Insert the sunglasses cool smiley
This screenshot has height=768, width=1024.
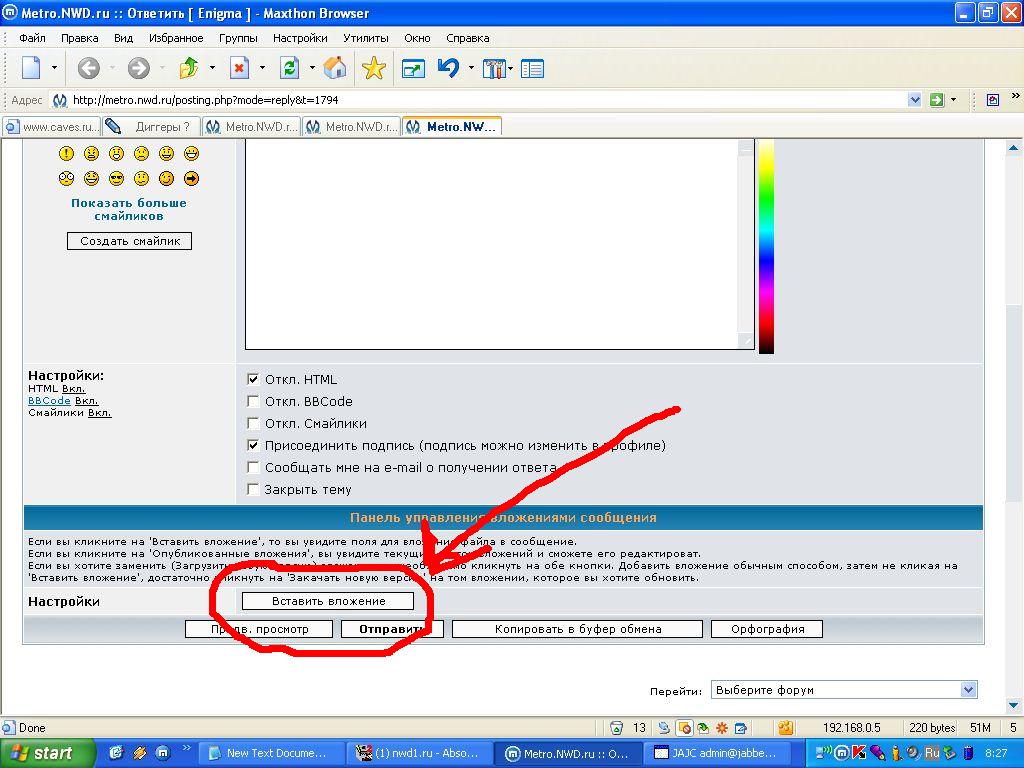pyautogui.click(x=116, y=179)
